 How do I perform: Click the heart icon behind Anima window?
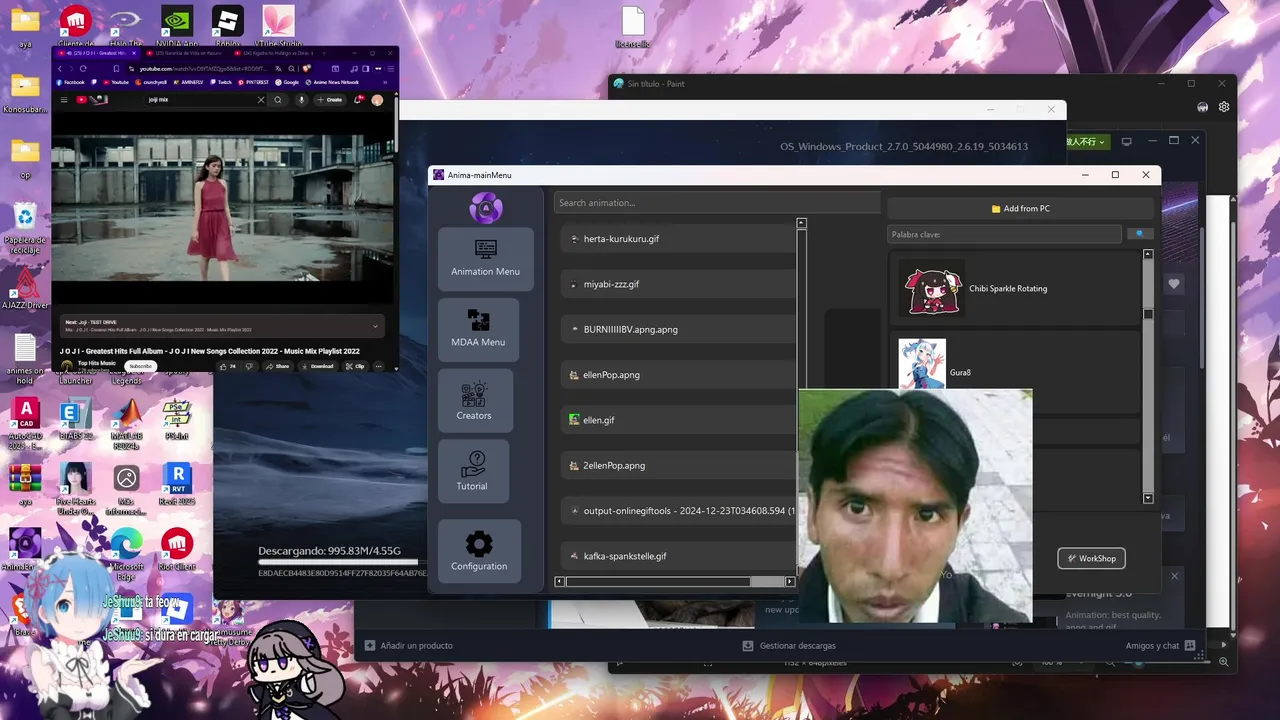(1174, 284)
